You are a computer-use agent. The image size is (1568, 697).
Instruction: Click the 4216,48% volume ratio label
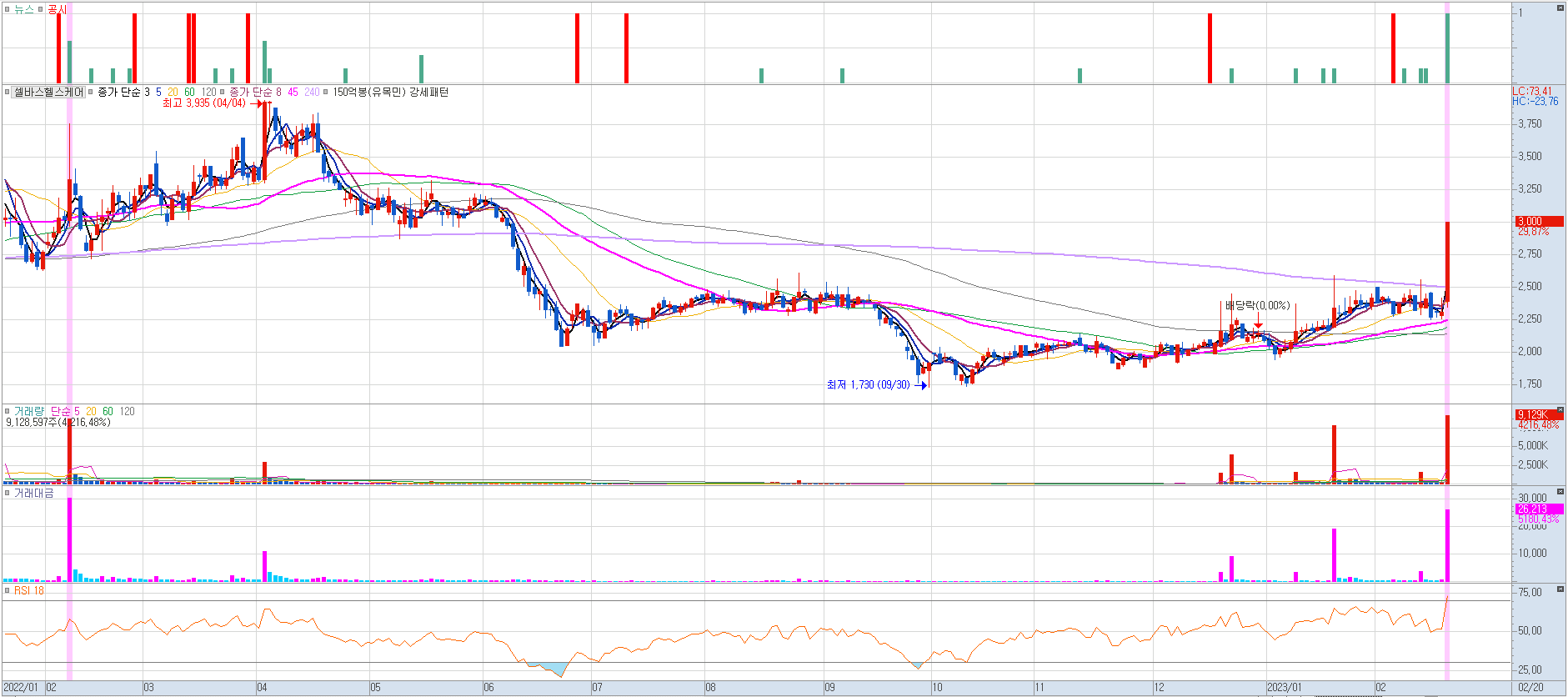pos(1538,425)
